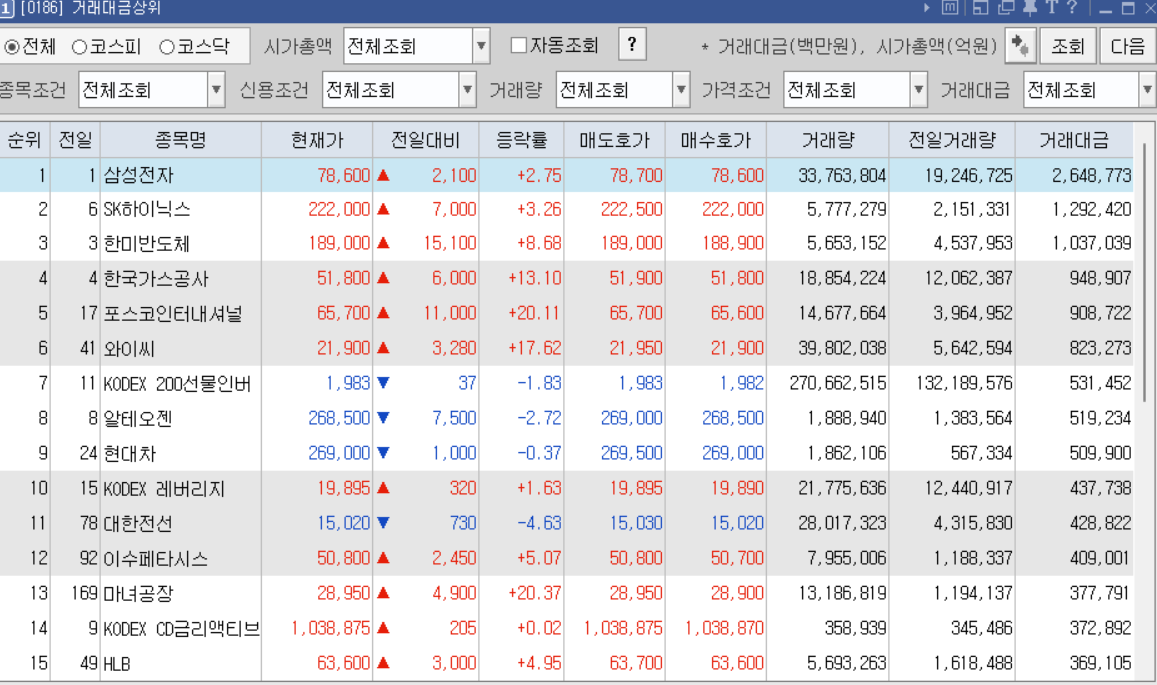Select the 현대차 stock name

click(129, 453)
